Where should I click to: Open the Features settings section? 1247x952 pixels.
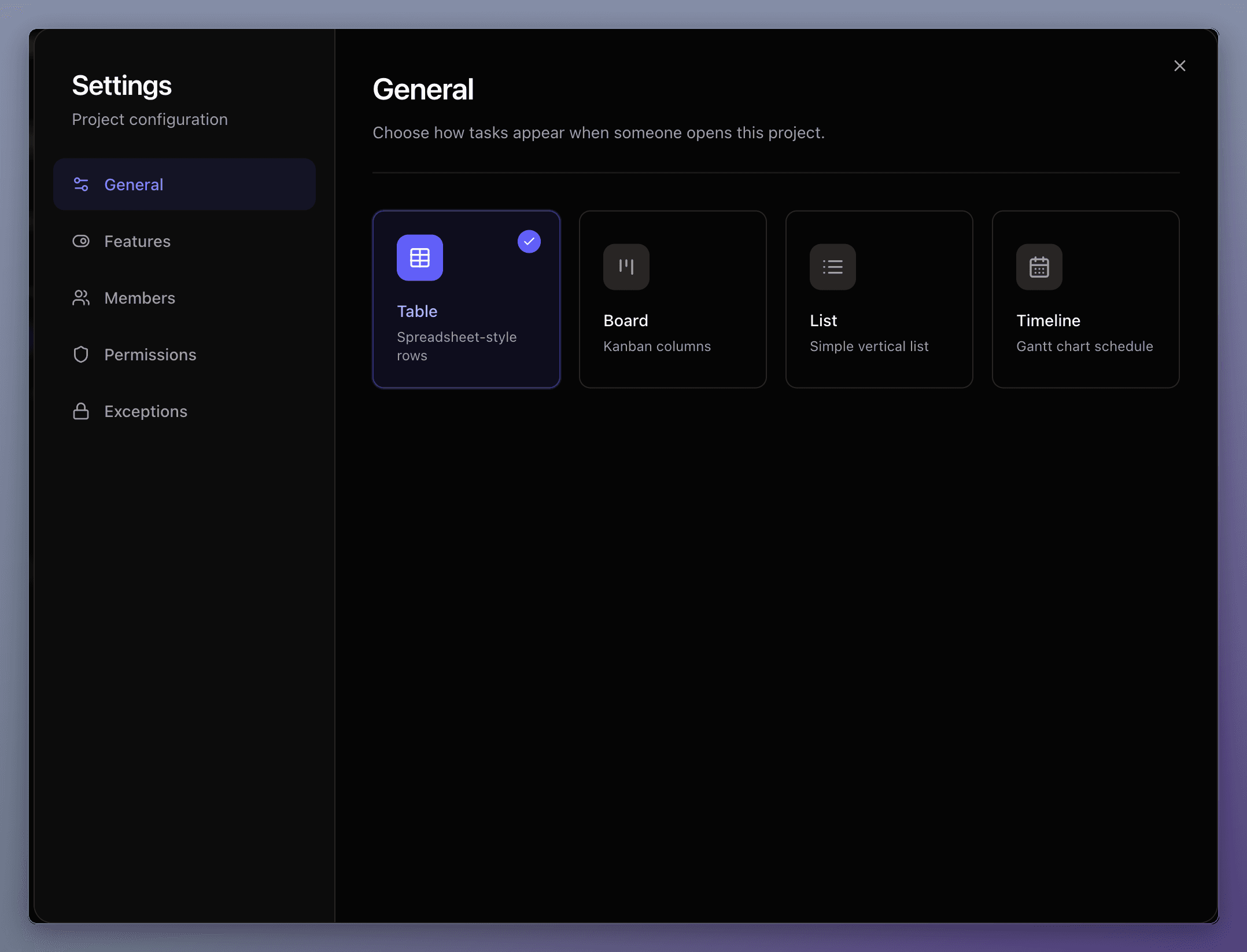pos(184,241)
